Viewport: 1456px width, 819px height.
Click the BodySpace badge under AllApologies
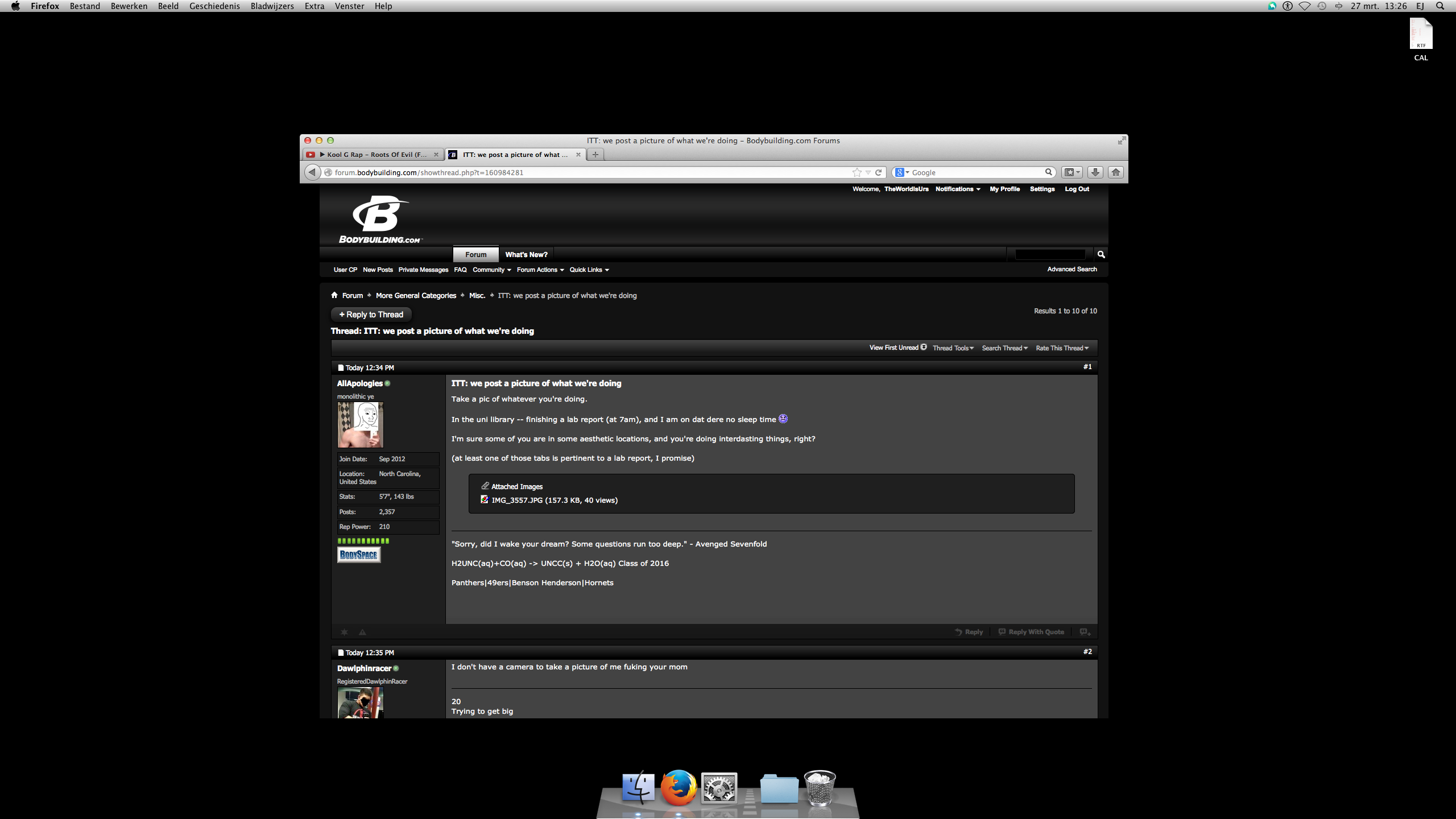pos(358,555)
